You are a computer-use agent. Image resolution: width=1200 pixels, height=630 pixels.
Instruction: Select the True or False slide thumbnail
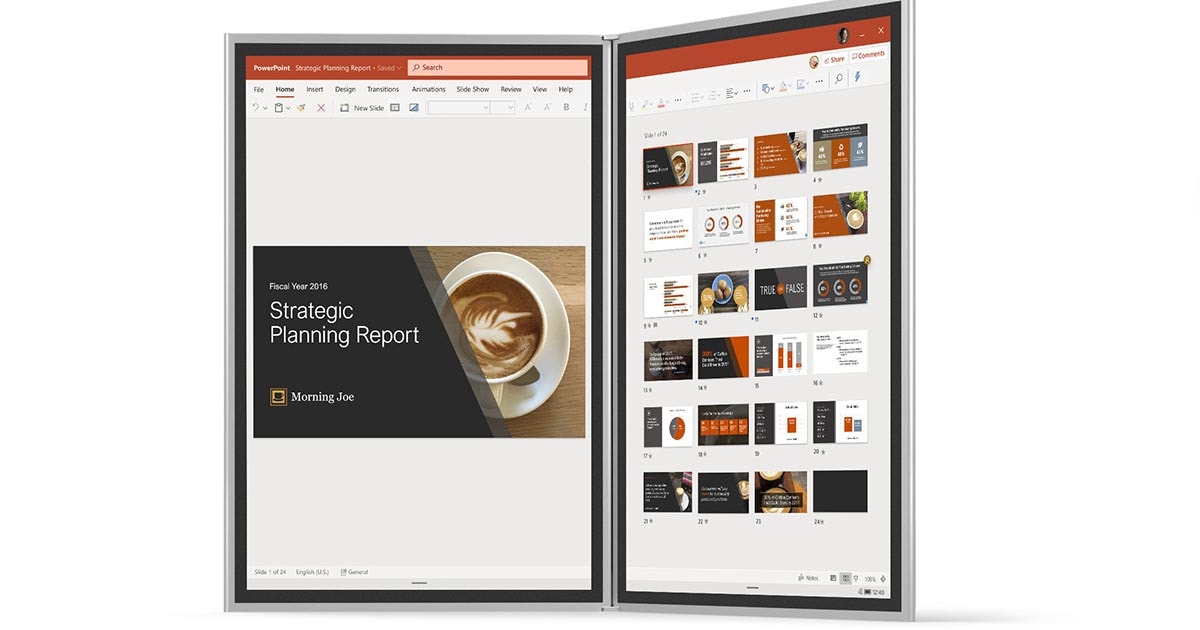[x=780, y=289]
